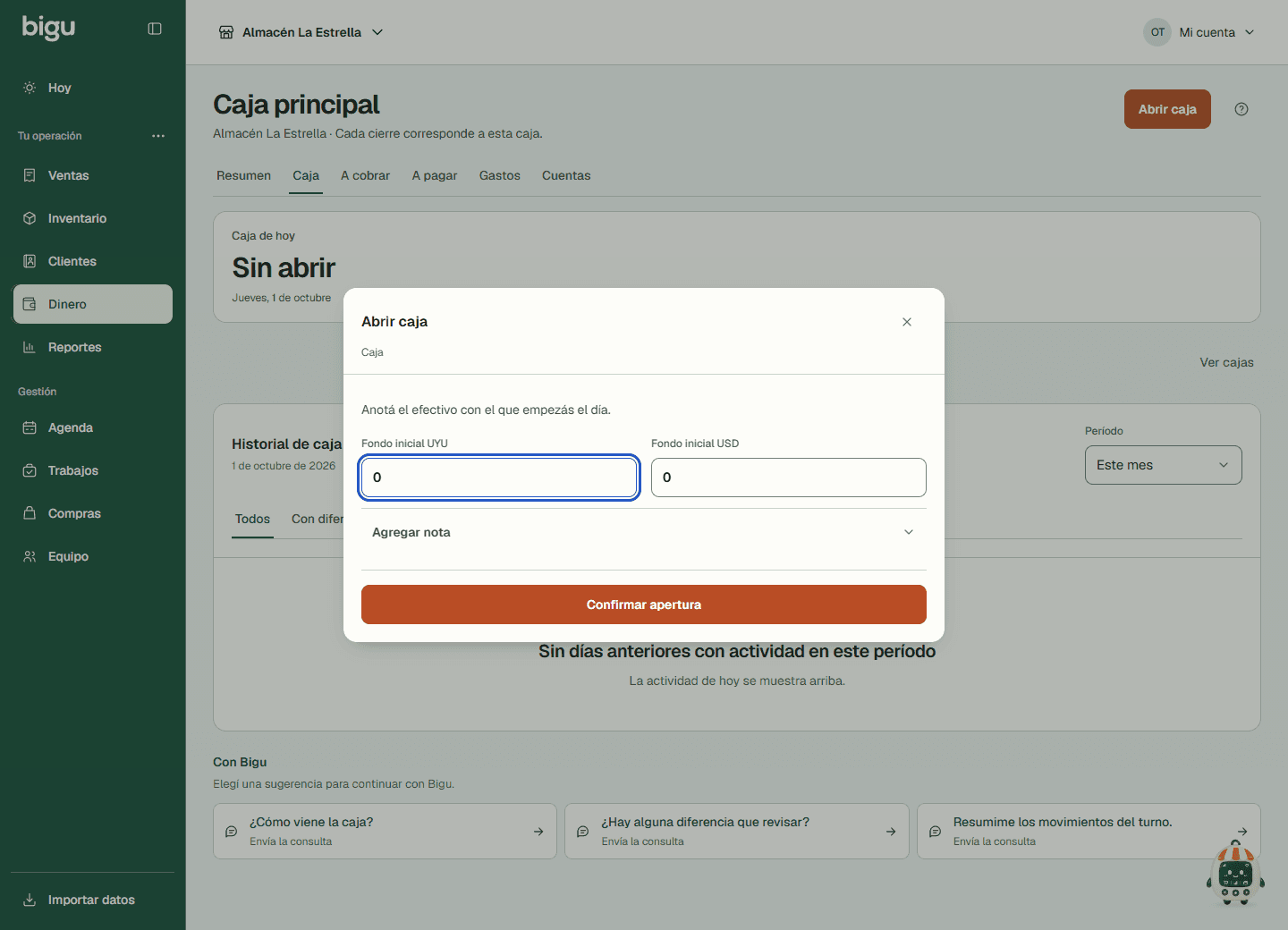Click Confirmar apertura button
The height and width of the screenshot is (930, 1288).
[644, 604]
